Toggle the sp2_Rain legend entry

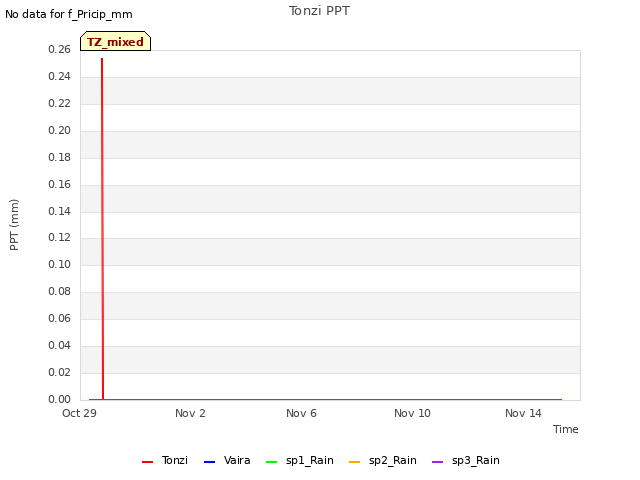383,460
